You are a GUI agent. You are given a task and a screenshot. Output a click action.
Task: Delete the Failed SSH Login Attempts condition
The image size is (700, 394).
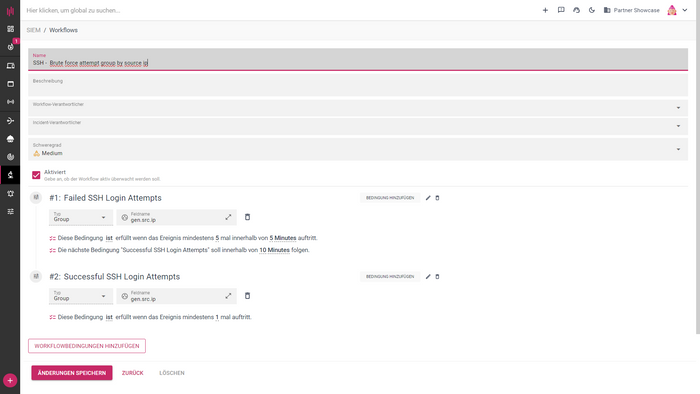pyautogui.click(x=438, y=198)
